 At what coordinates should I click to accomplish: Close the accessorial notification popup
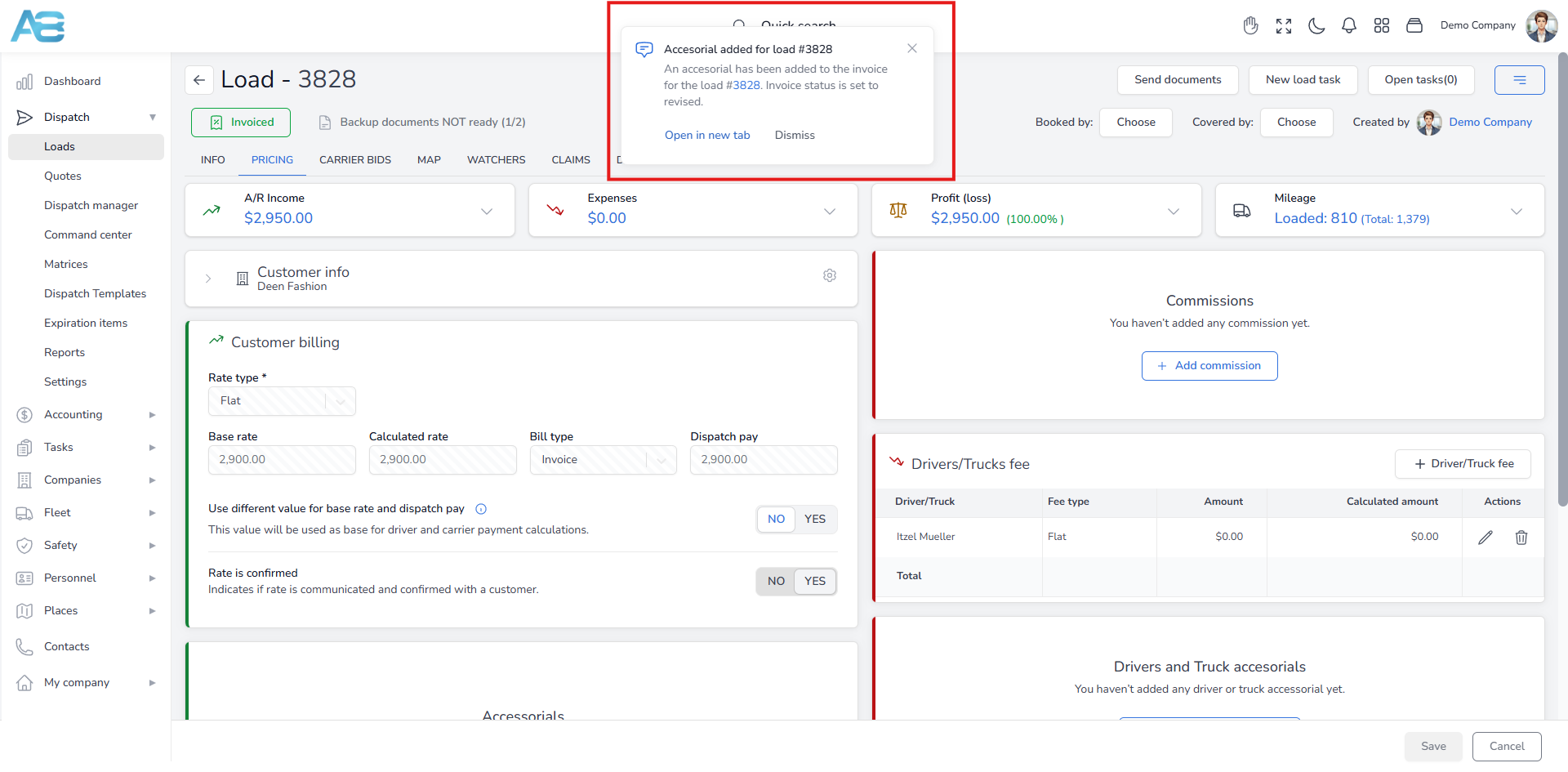[x=911, y=49]
